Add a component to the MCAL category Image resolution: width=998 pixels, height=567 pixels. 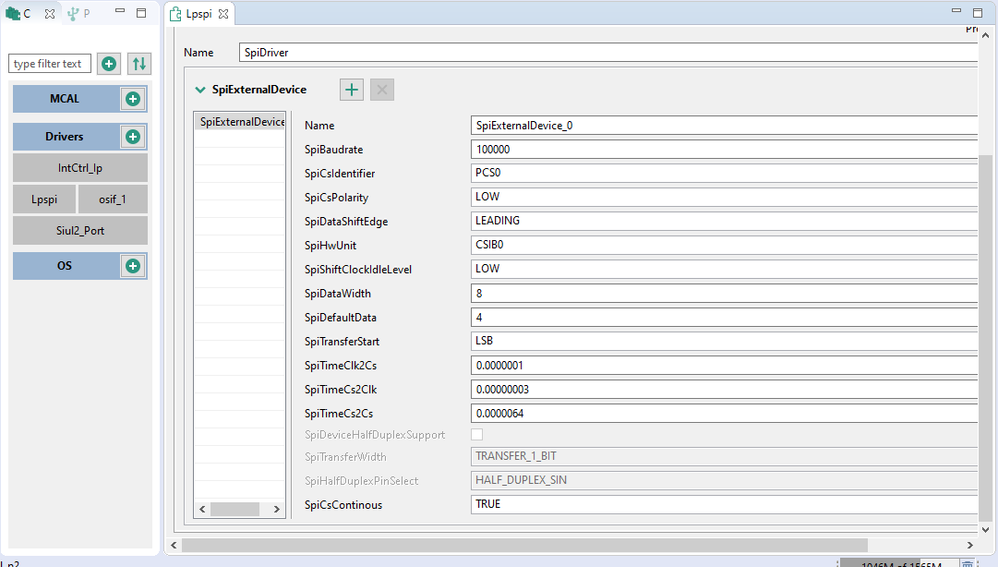point(133,99)
